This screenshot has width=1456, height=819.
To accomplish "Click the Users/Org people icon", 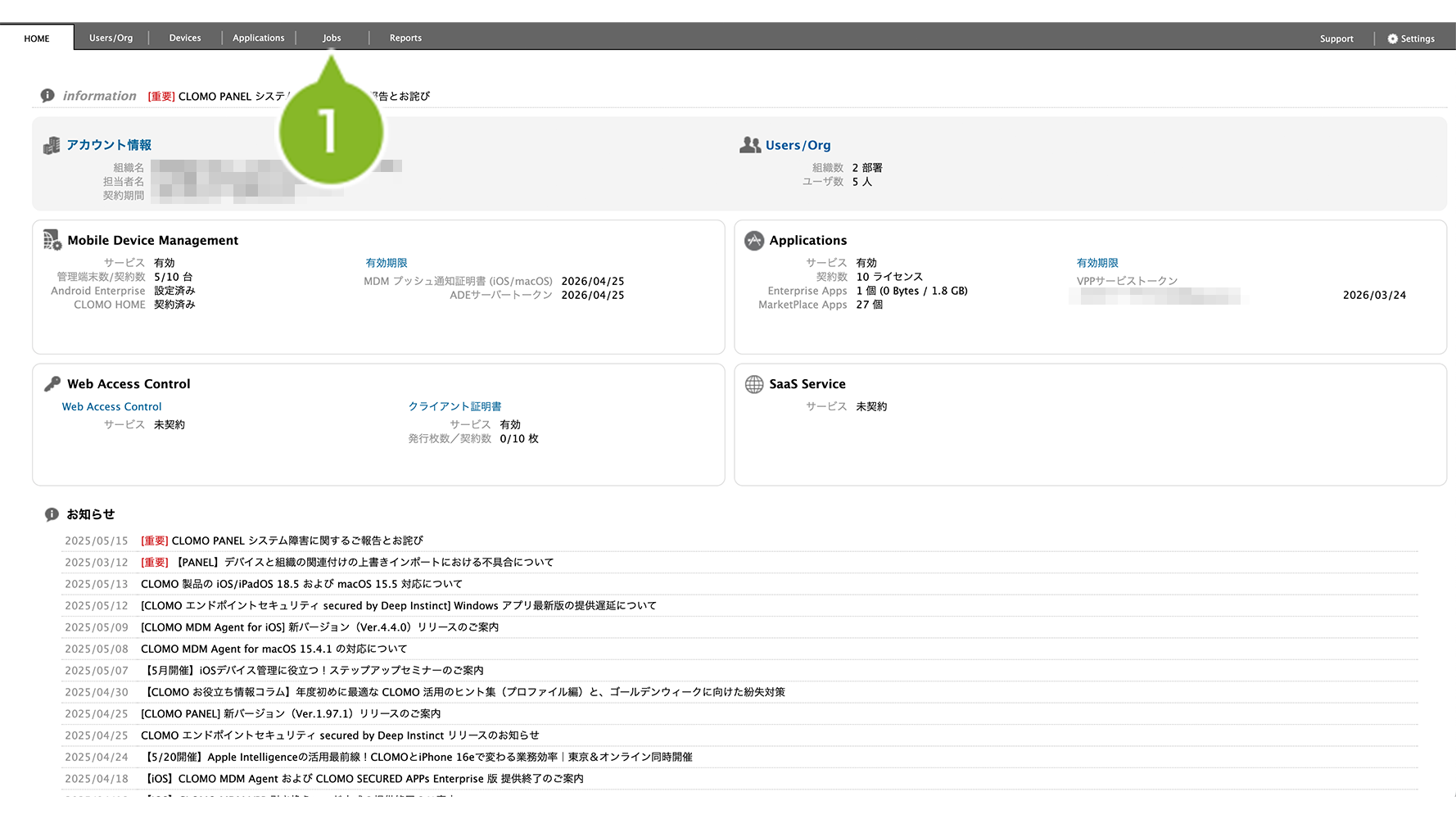I will (x=750, y=145).
